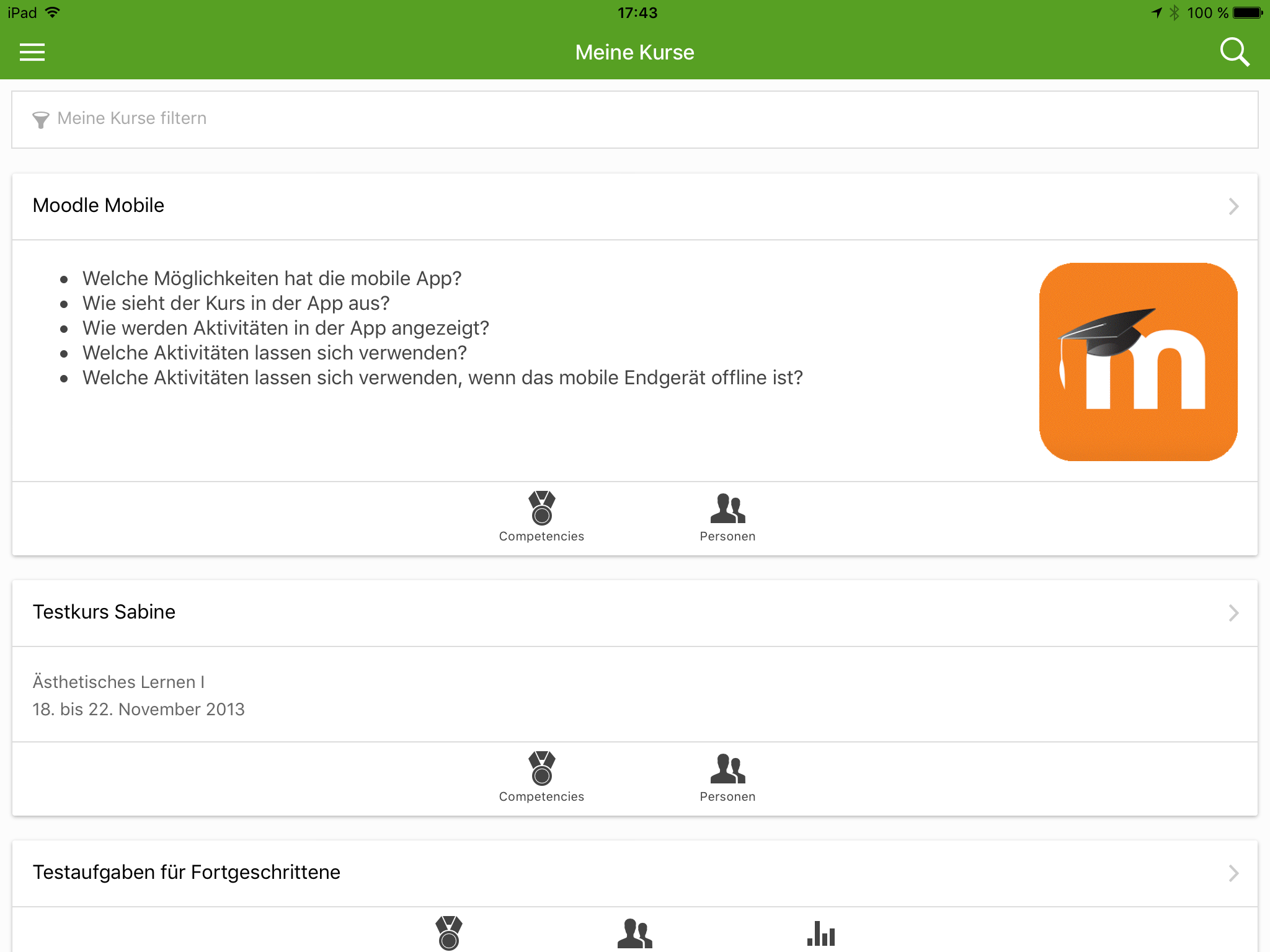The height and width of the screenshot is (952, 1270).
Task: Open medal icon under Testaufgaben für Fortgeschrittene
Action: 449,933
